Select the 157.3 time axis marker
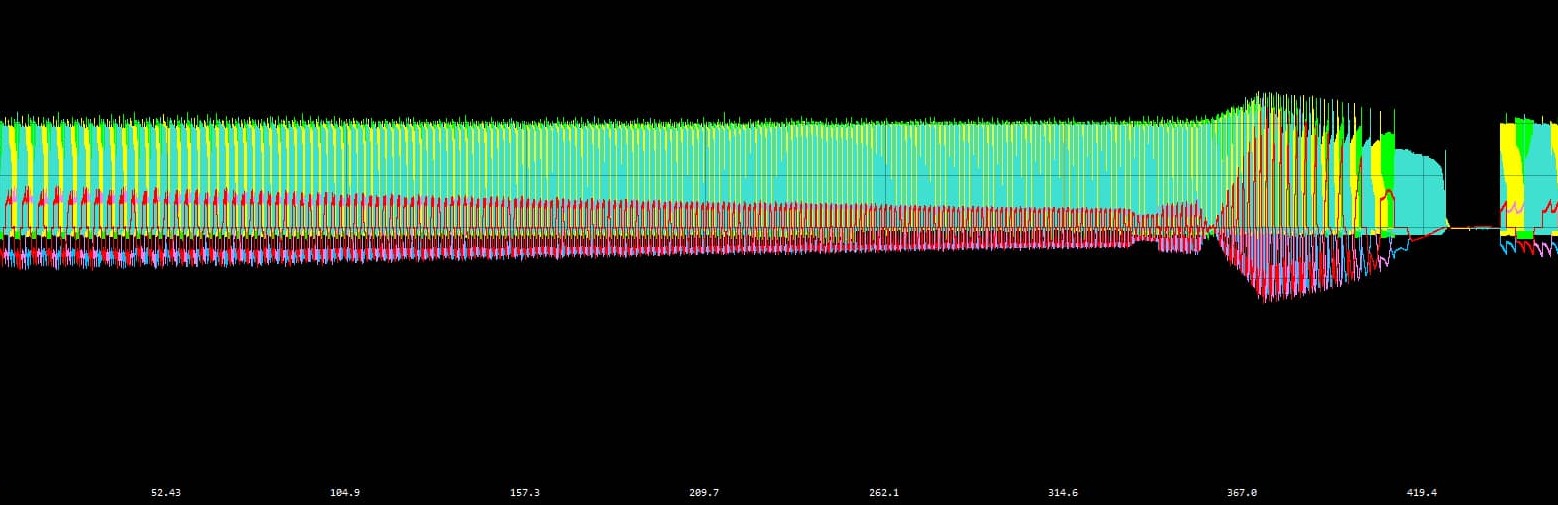This screenshot has width=1558, height=505. click(525, 493)
